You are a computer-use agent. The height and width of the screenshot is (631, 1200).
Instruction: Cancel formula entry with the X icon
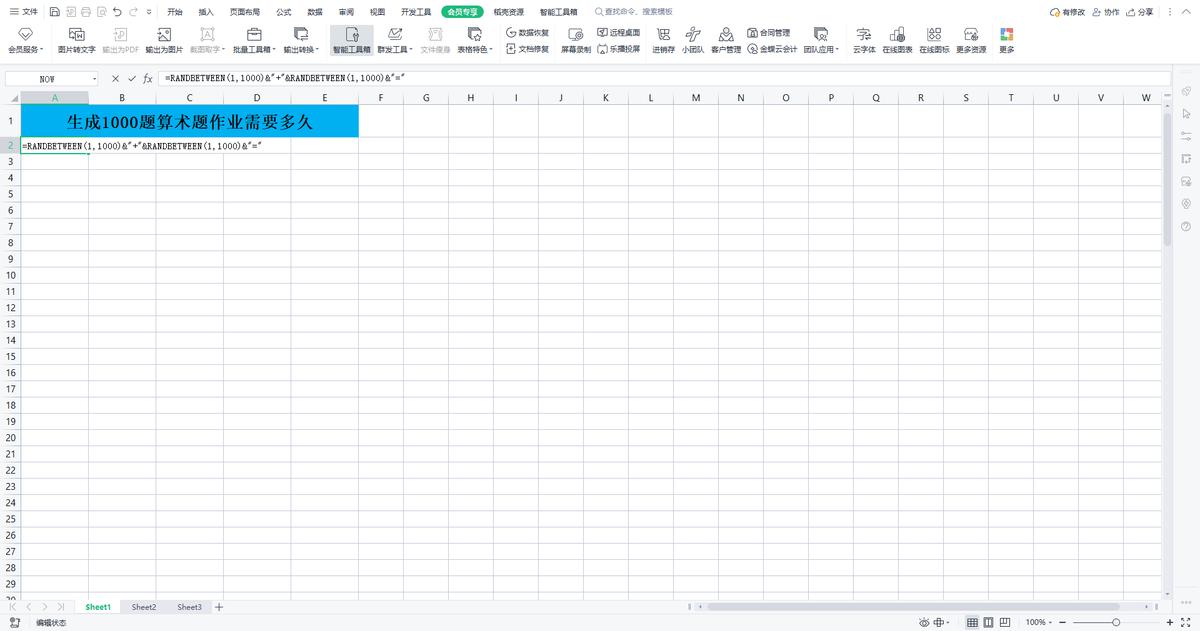pyautogui.click(x=116, y=78)
